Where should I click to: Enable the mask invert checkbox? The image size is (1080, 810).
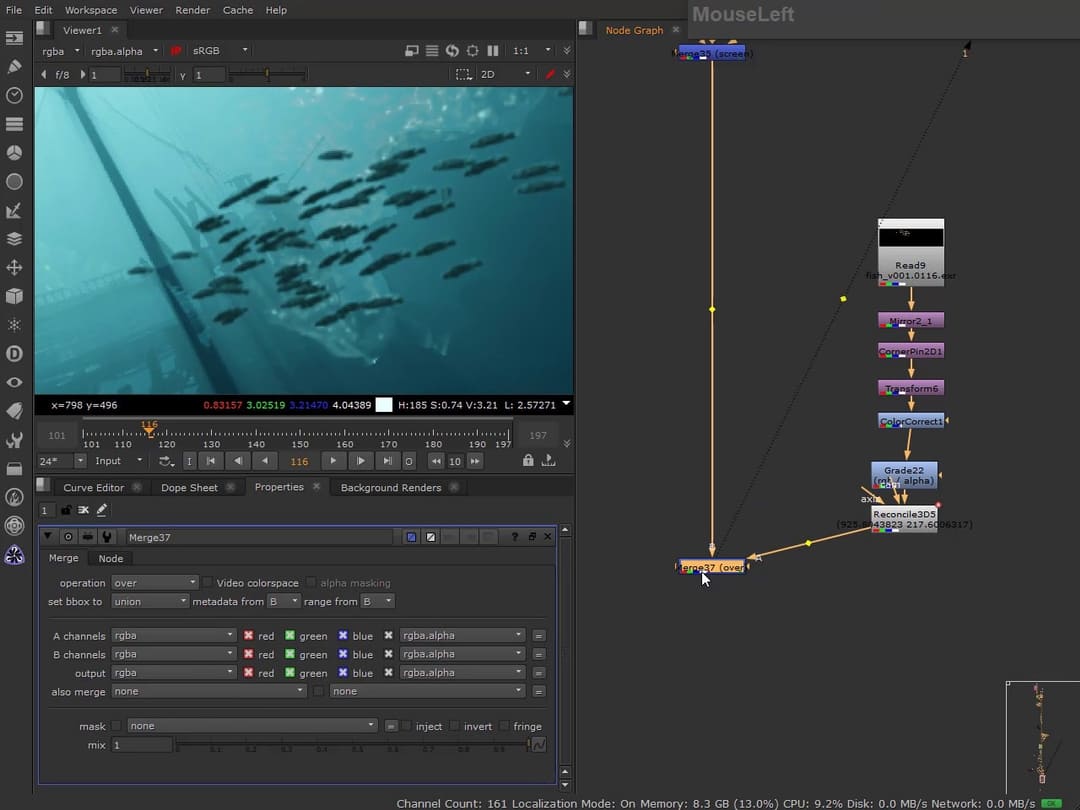[454, 726]
